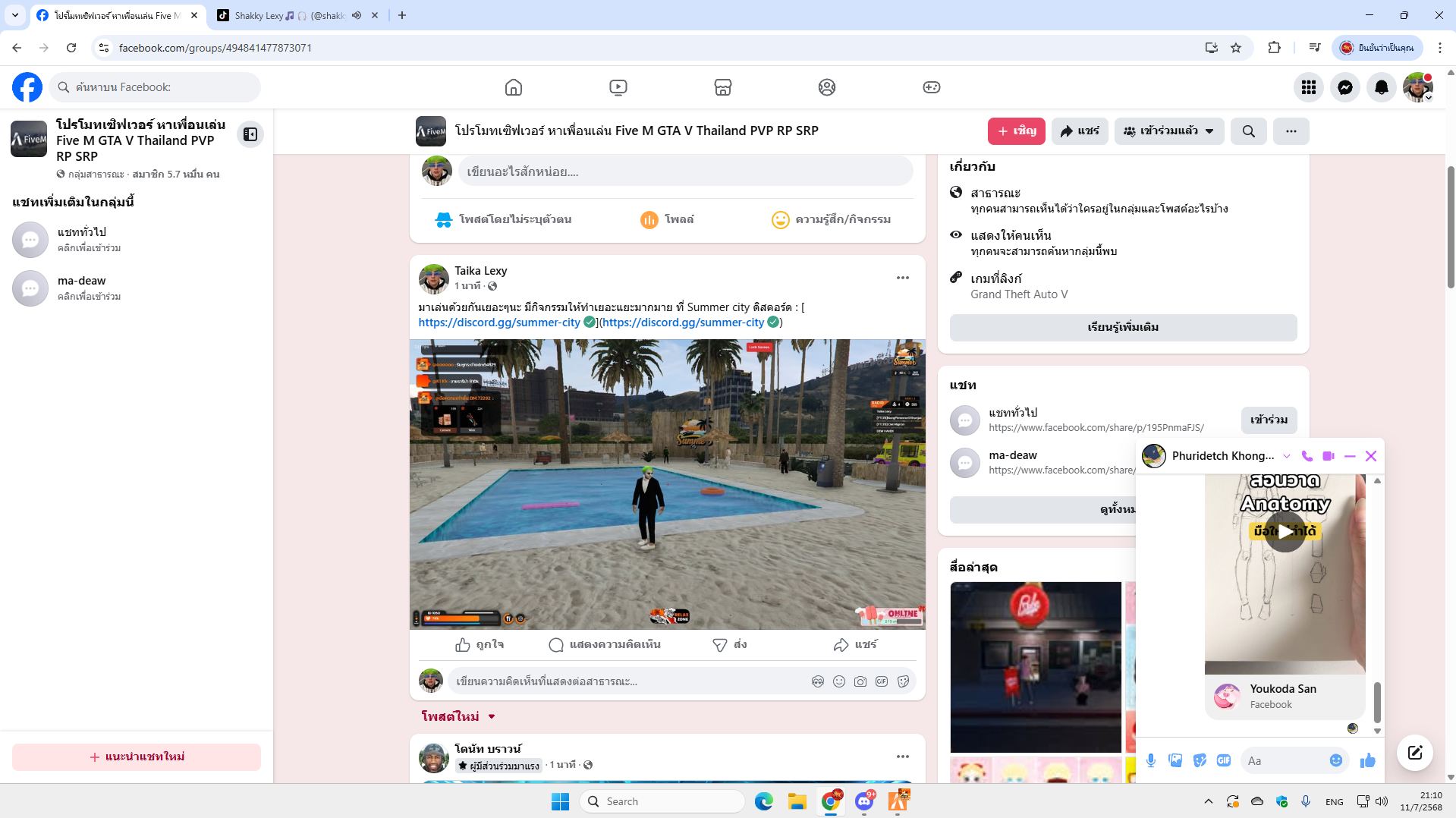Expand the joined-group status dropdown
The image size is (1456, 818).
click(1168, 131)
